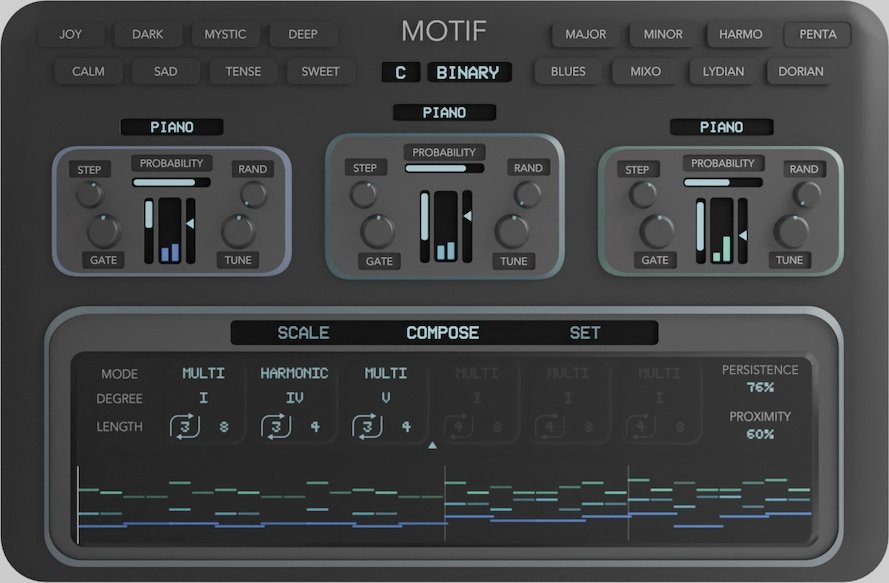Open the middle PIANO instrument selector
The width and height of the screenshot is (889, 583).
(x=444, y=112)
